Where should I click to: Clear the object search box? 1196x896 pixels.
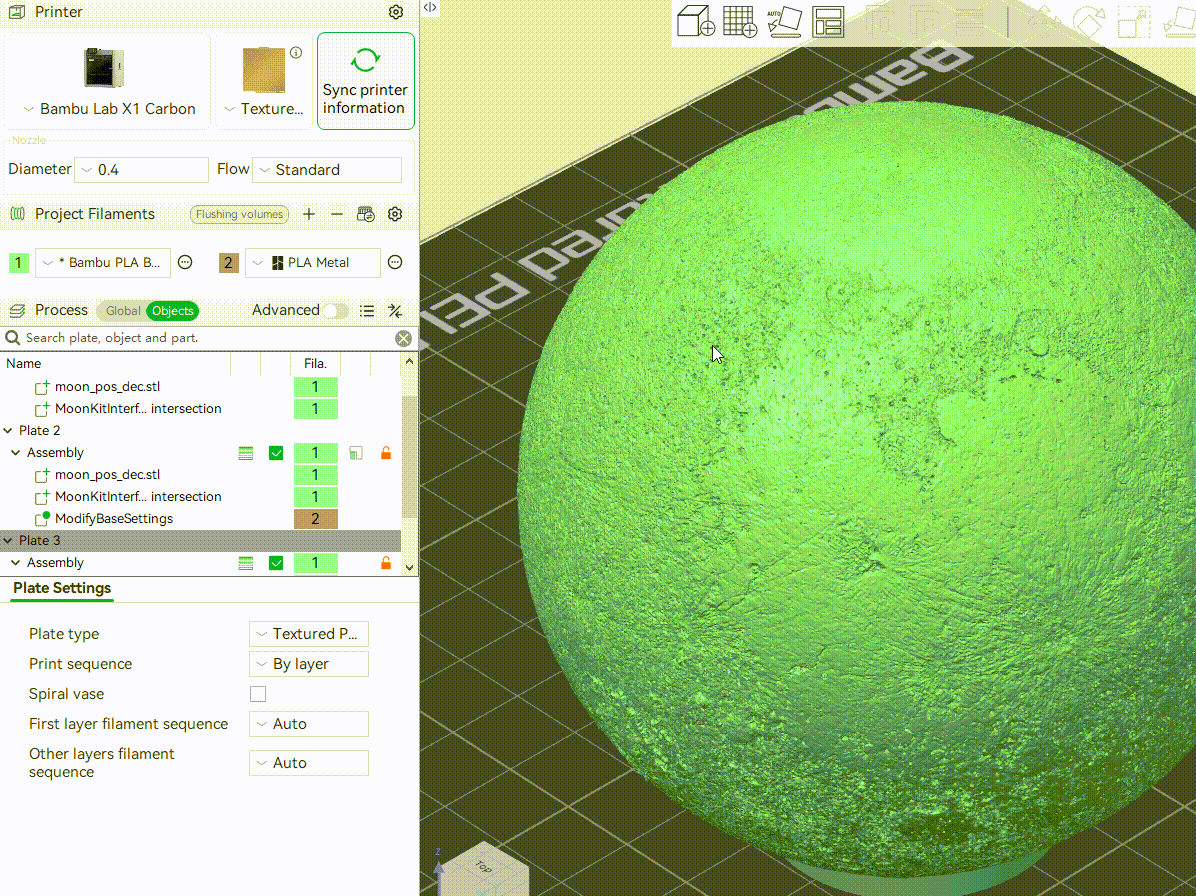403,339
